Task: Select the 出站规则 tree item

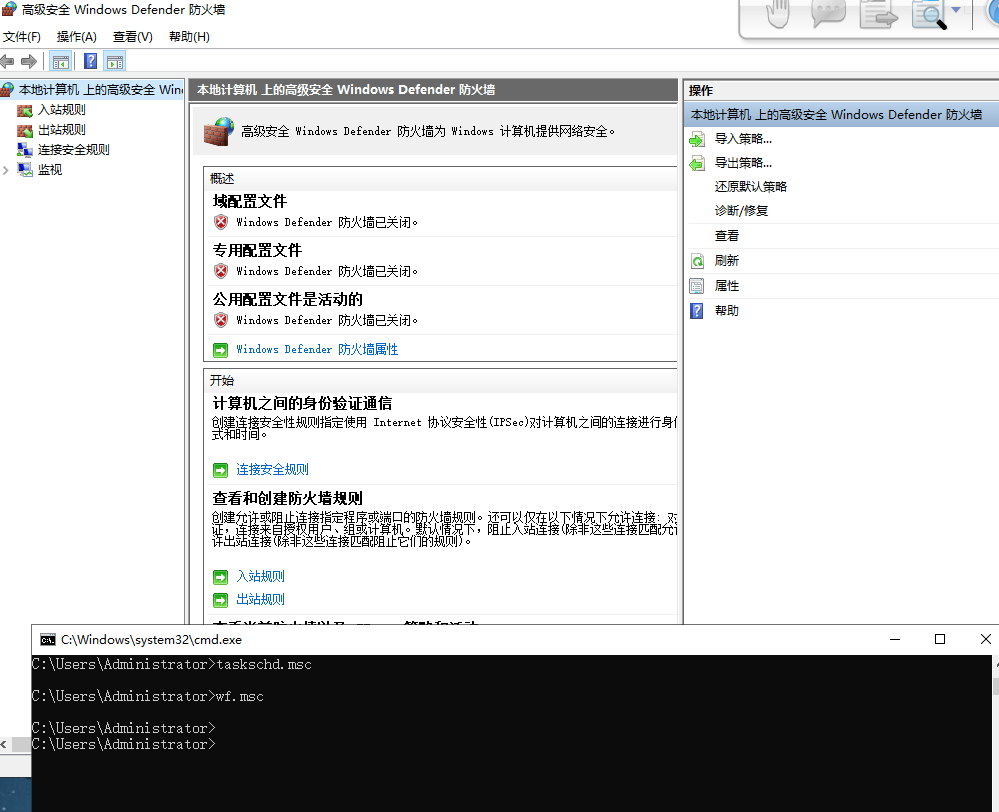Action: point(61,129)
